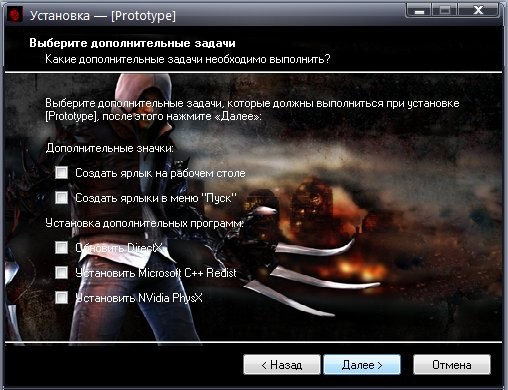Toggle "Установить Microsoft C++ Redist" checkbox

61,273
